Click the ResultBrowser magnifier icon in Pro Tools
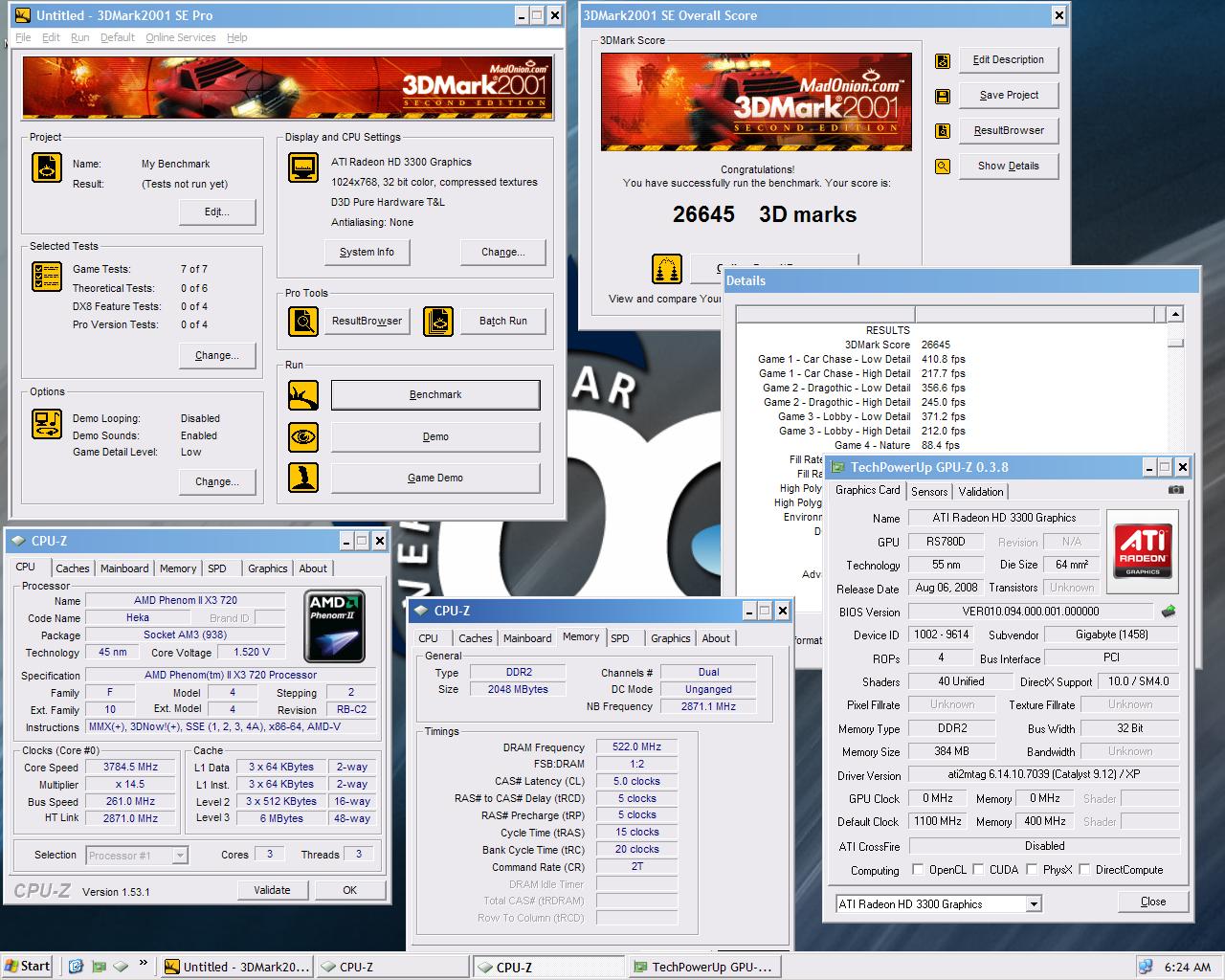 click(303, 321)
